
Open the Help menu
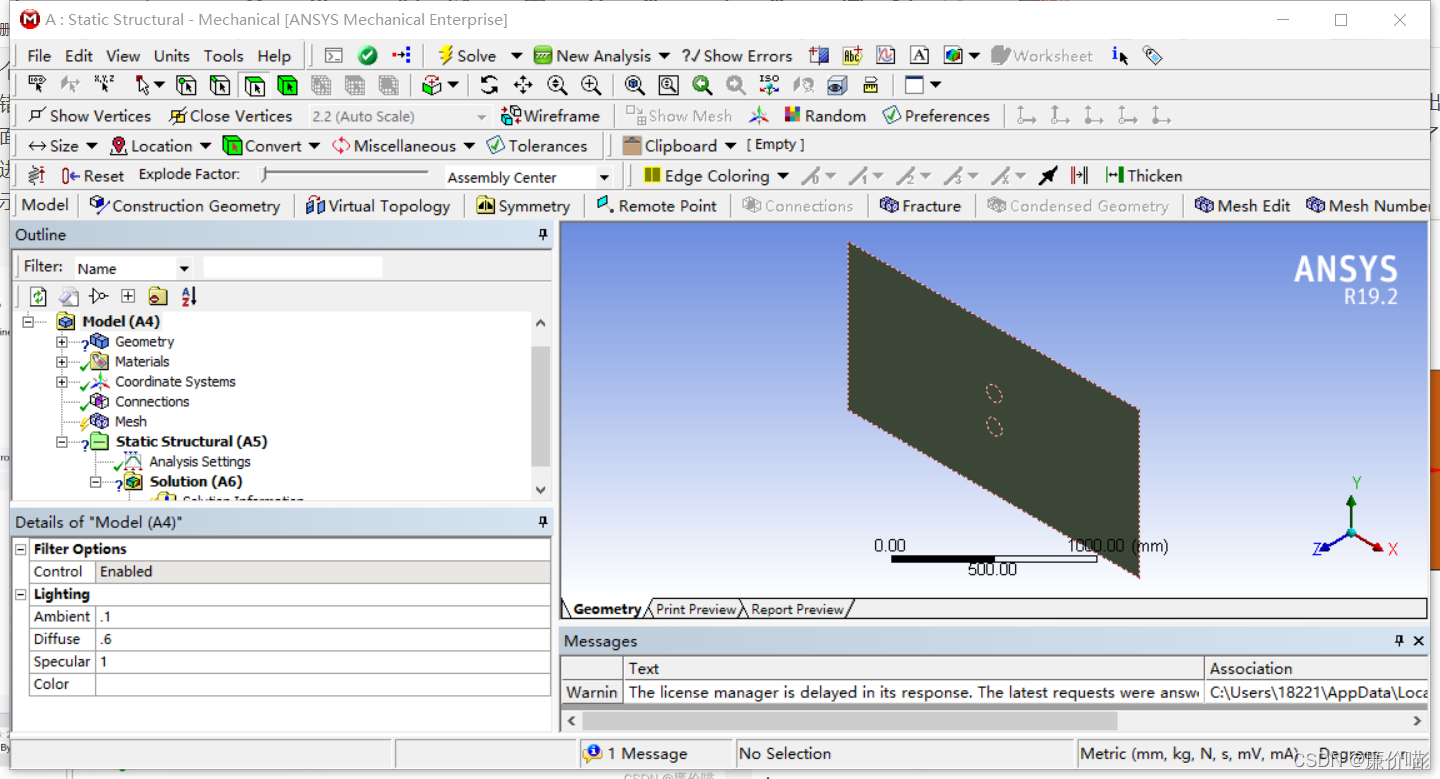274,56
